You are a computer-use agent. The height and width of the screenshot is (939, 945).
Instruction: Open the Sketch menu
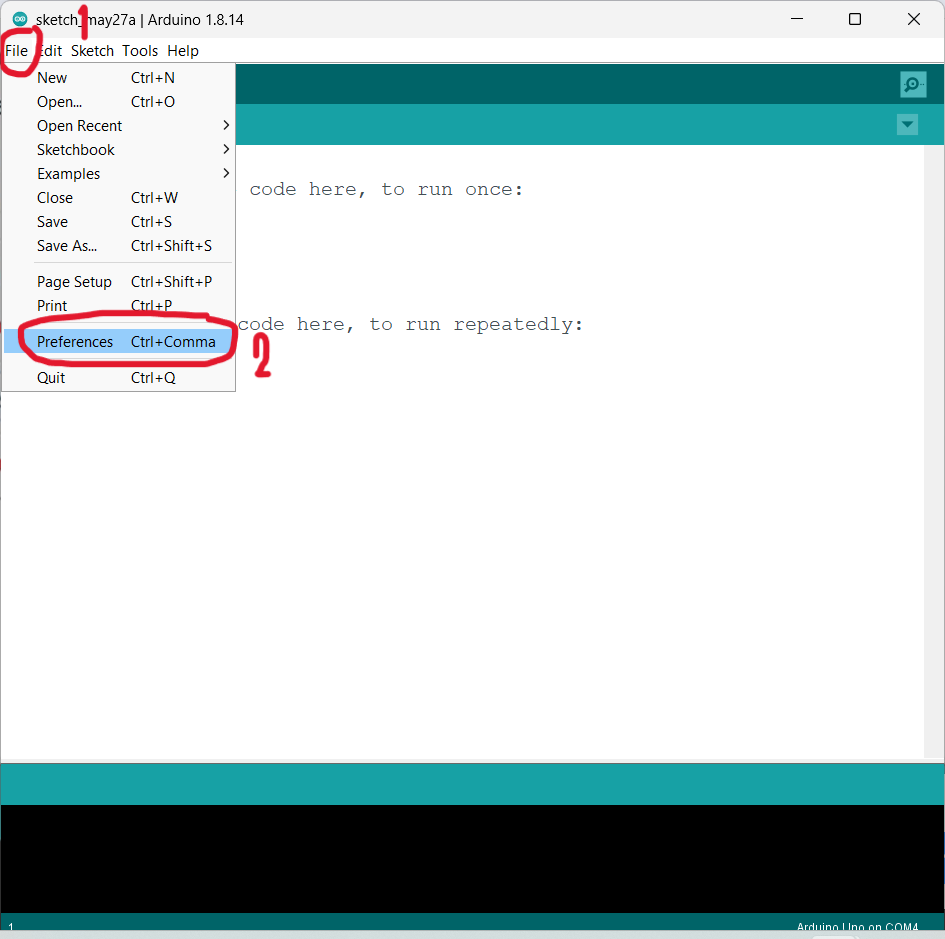click(x=92, y=51)
